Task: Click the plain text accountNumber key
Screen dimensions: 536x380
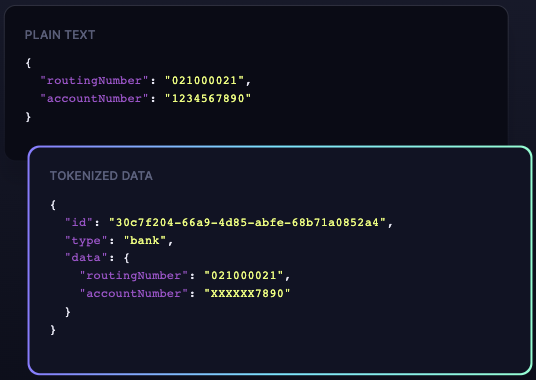Action: click(x=94, y=98)
